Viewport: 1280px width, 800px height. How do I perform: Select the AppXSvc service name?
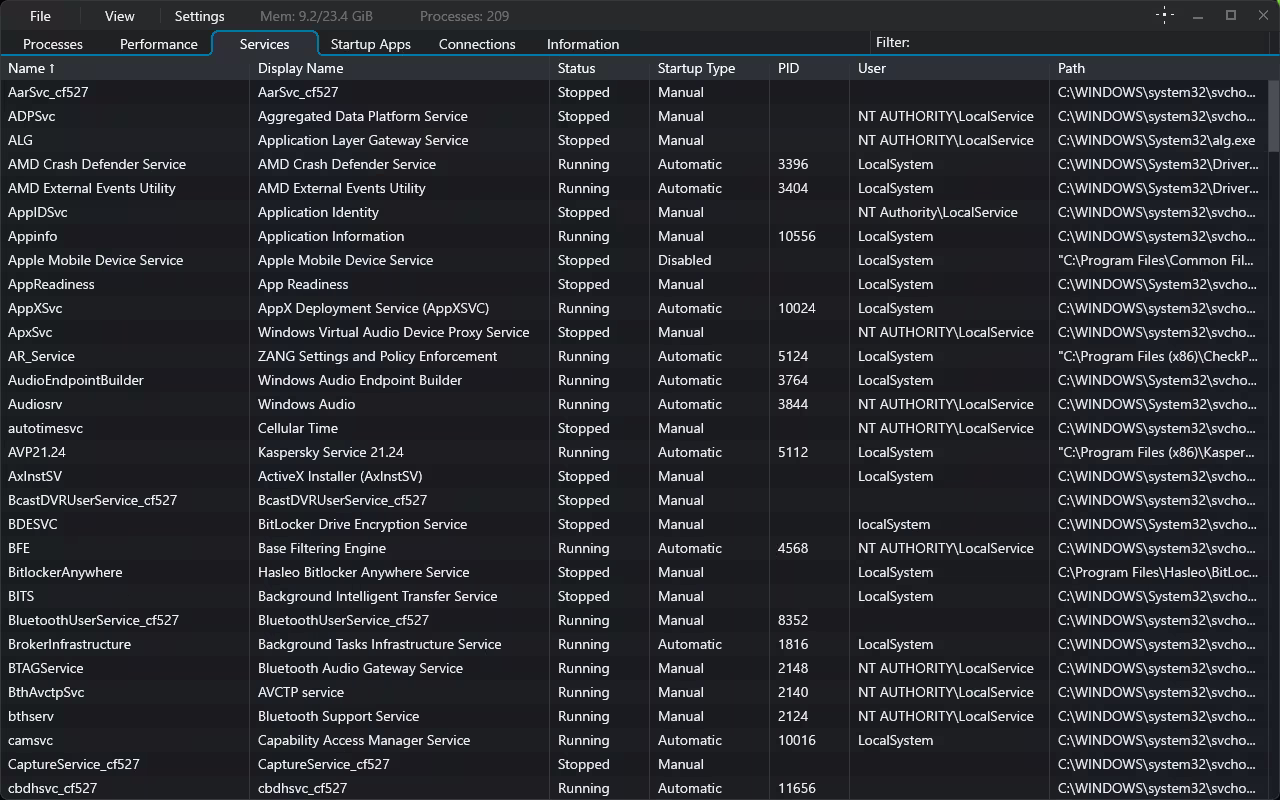pos(35,308)
